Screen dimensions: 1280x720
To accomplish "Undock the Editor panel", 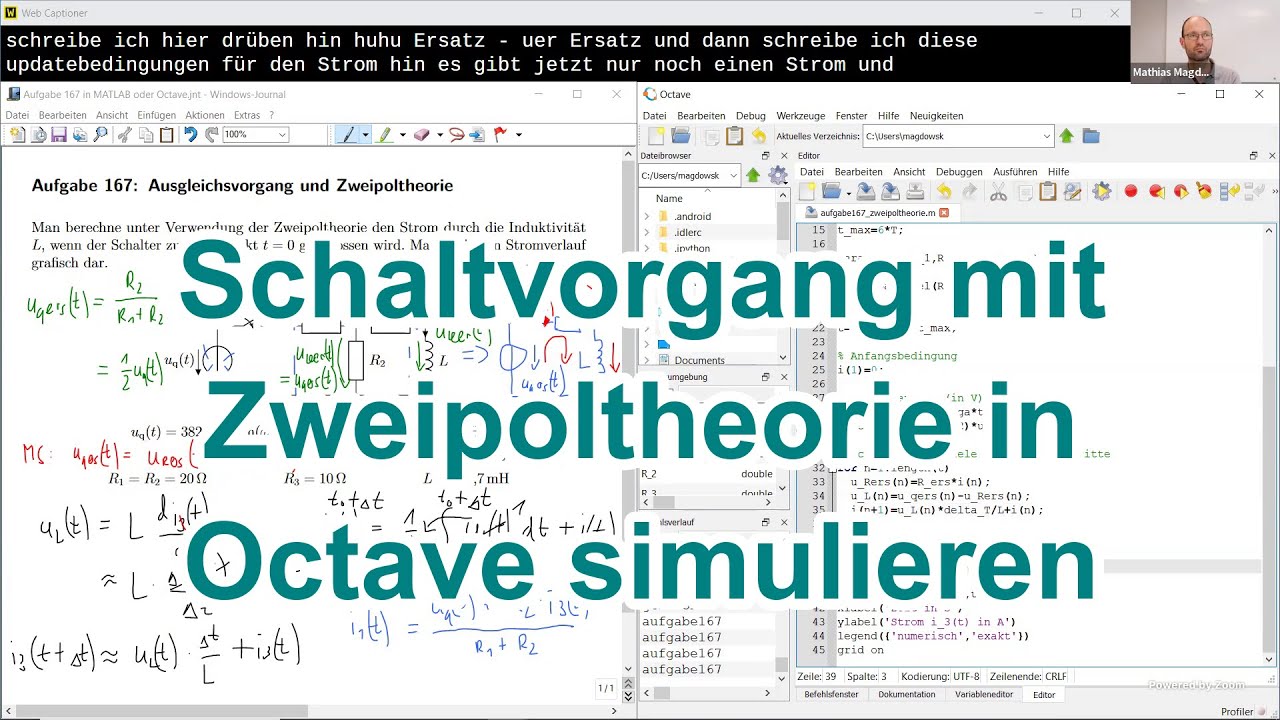I will (1253, 156).
